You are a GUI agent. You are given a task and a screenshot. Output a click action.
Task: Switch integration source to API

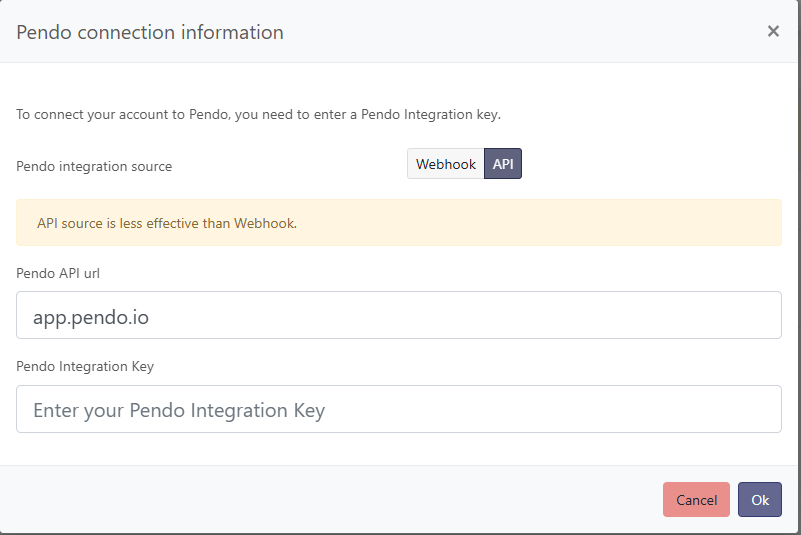503,164
